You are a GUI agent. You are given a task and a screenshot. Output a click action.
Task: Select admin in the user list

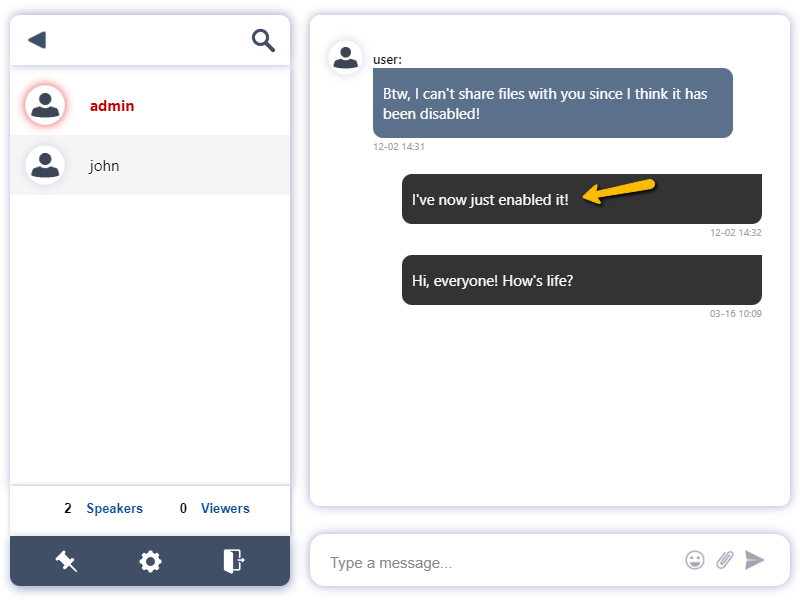click(x=112, y=106)
